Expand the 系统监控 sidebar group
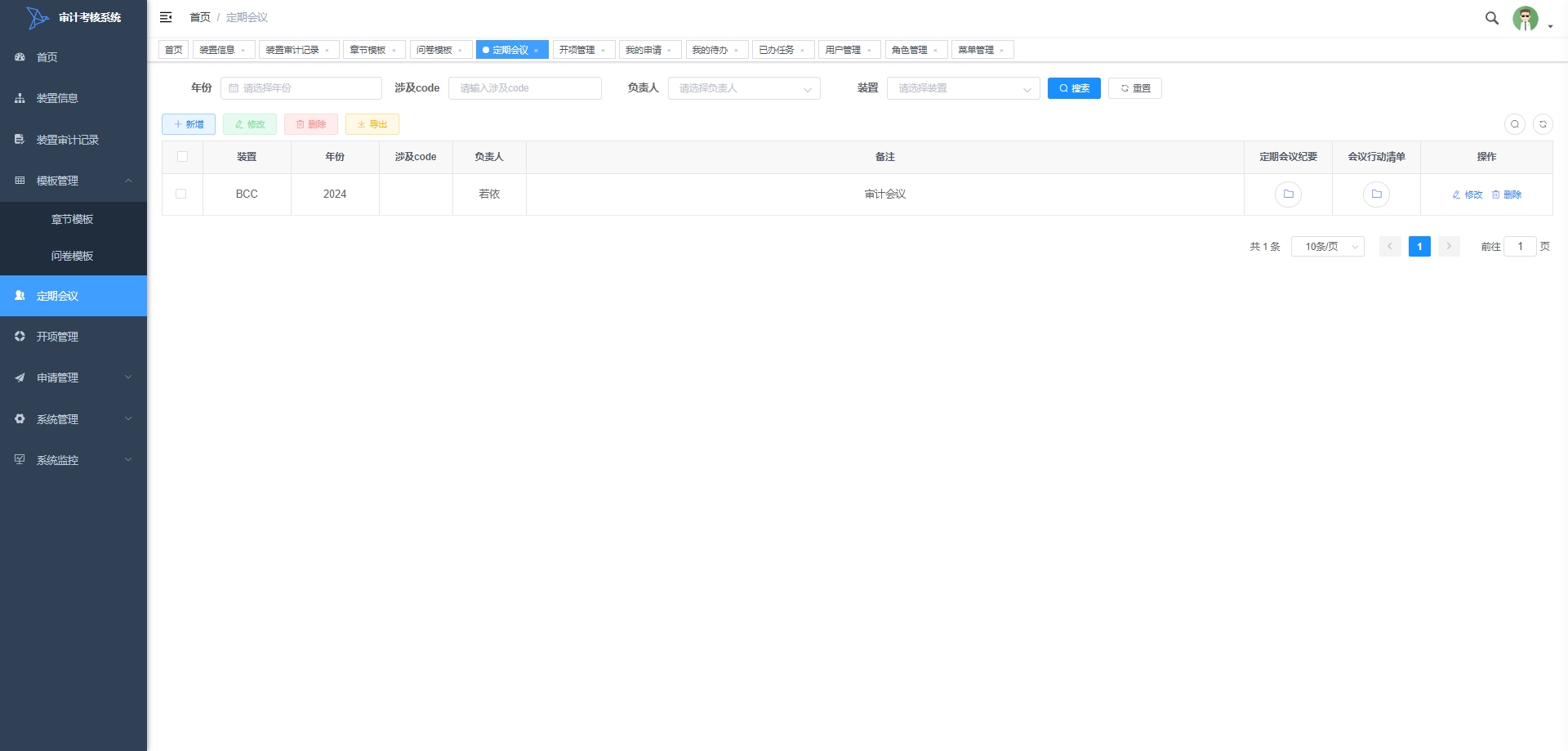 click(x=73, y=460)
